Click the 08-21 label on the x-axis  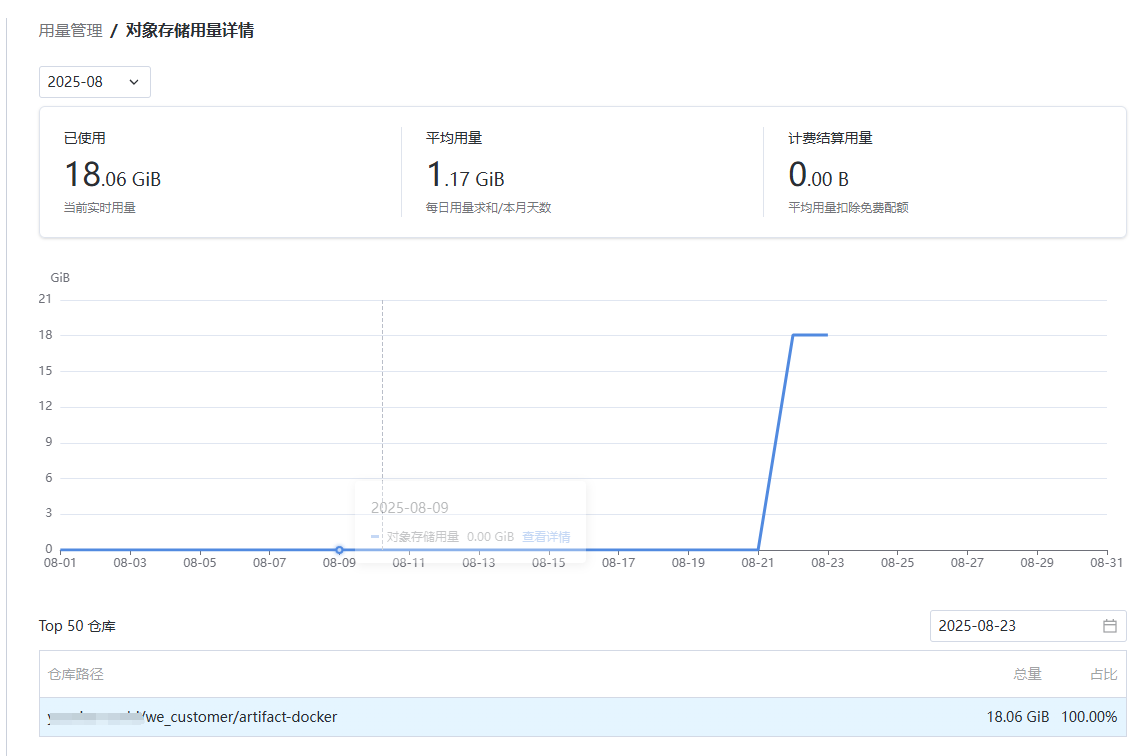758,563
